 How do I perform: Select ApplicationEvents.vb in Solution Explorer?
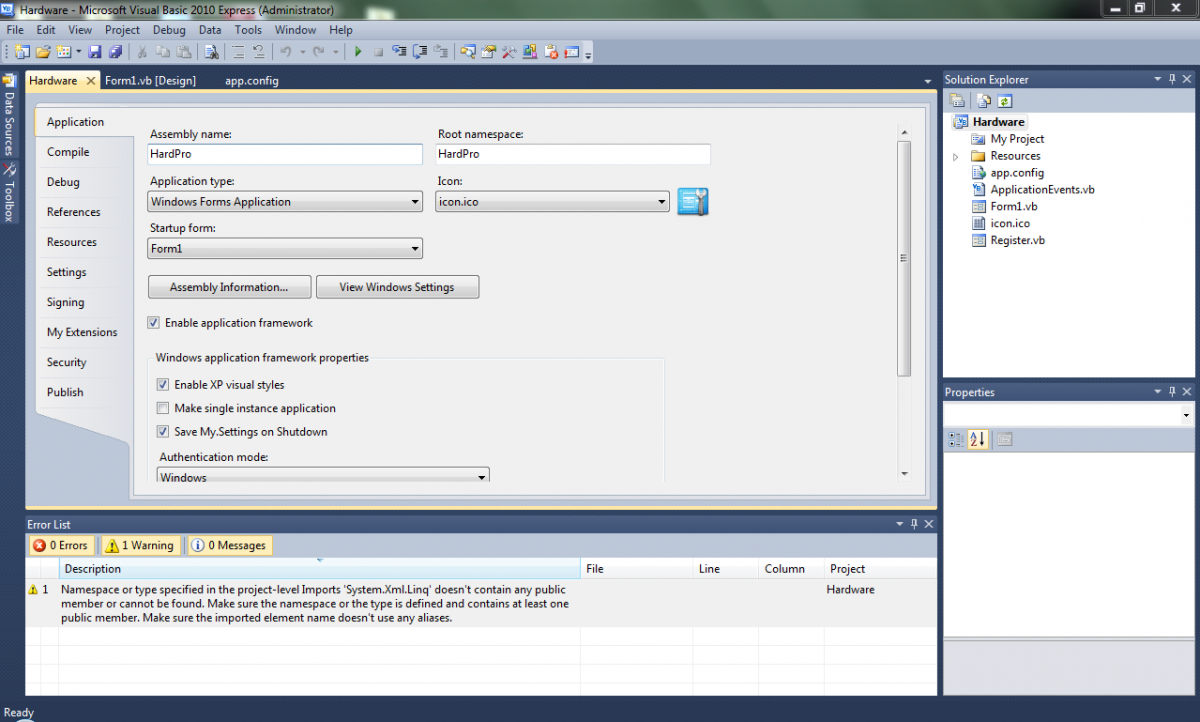pos(1042,189)
